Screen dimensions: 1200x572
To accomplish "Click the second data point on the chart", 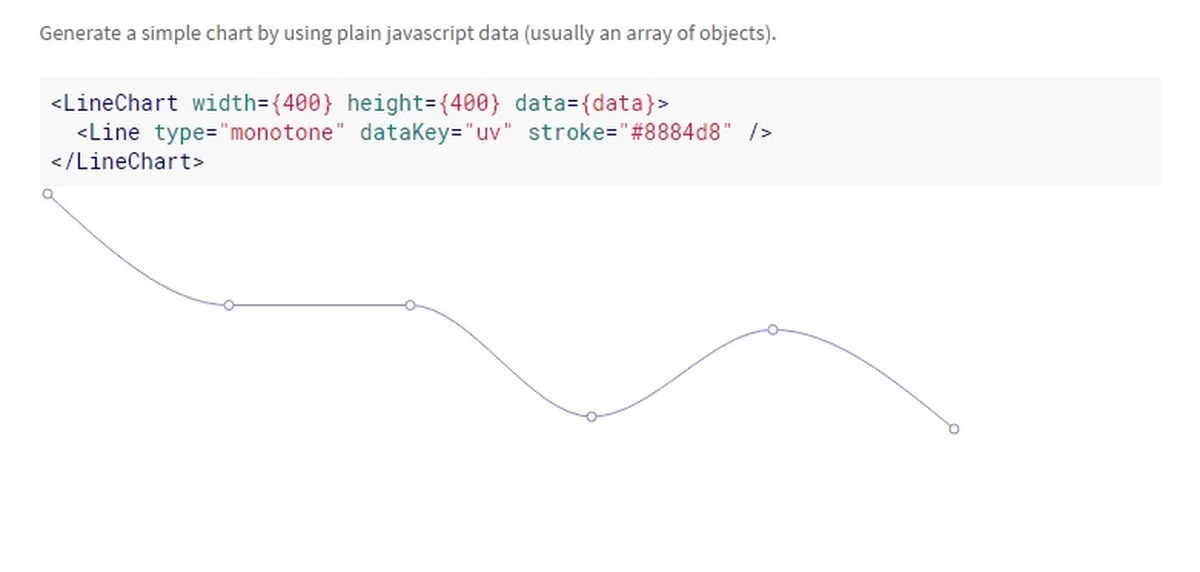I will coord(229,305).
